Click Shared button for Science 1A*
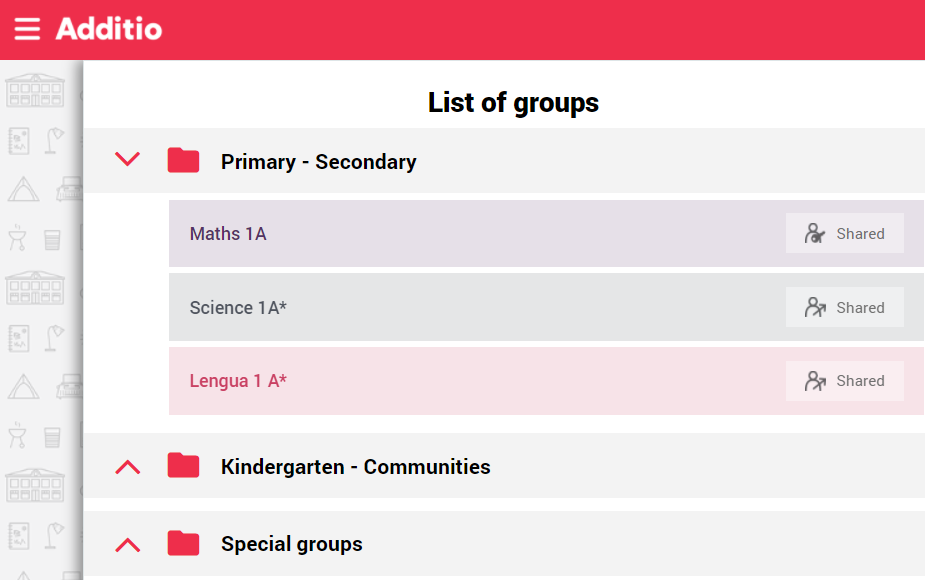 [844, 307]
